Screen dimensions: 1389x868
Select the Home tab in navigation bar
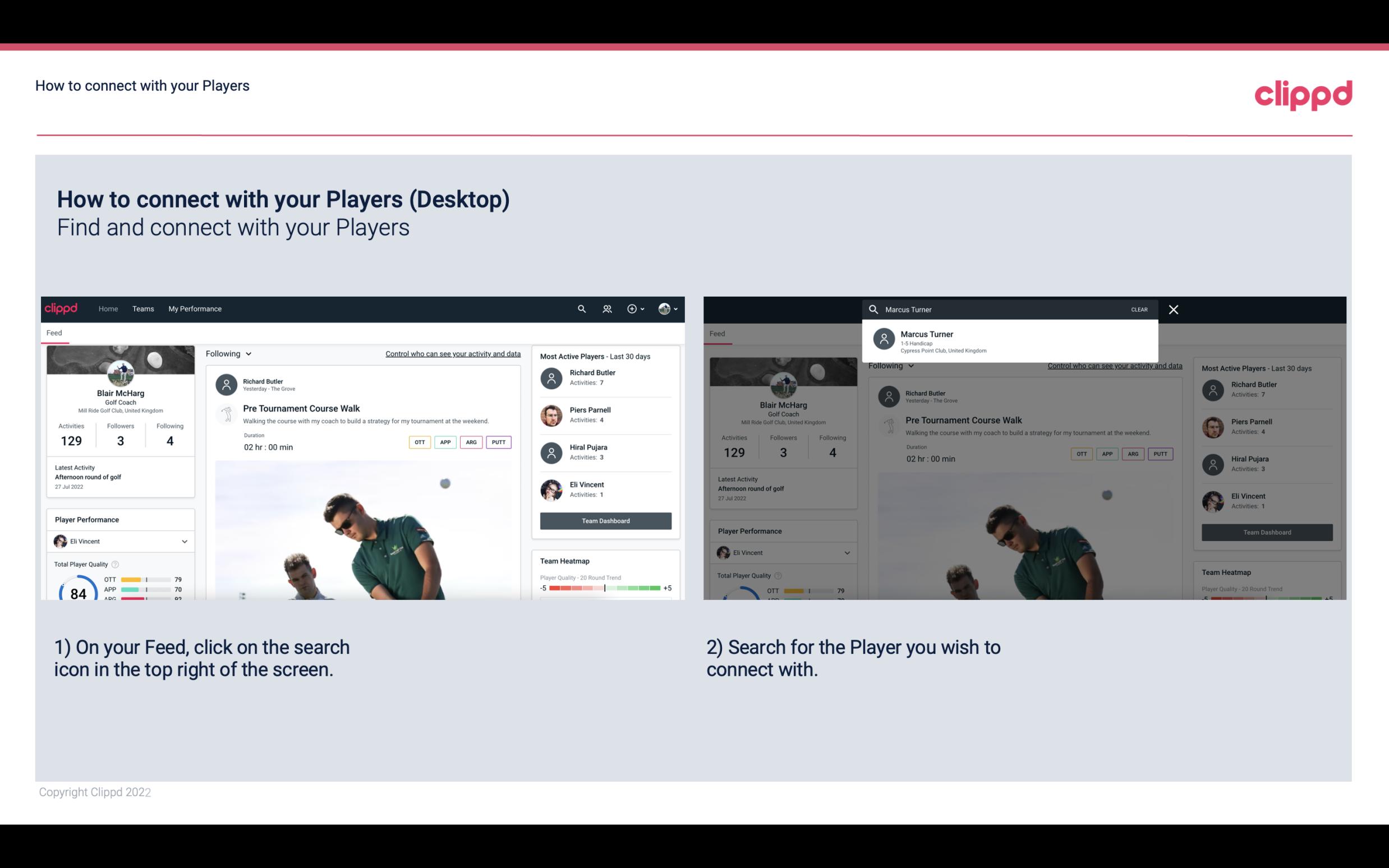107,308
